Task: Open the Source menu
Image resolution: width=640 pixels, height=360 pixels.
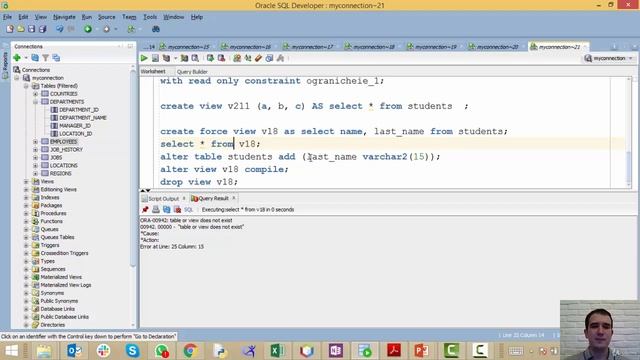Action: [x=107, y=17]
